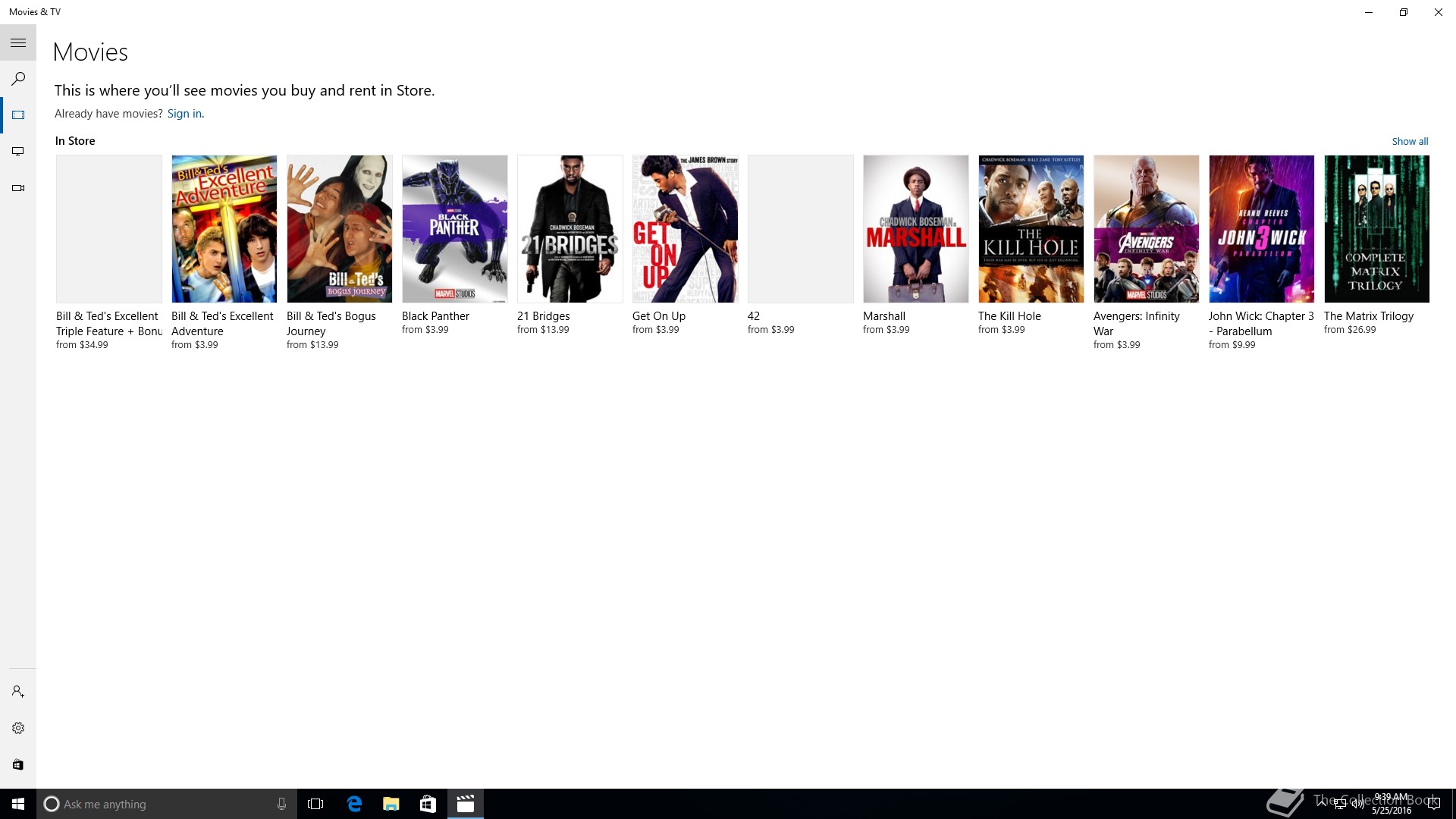Open Avengers: Infinity War poster
Viewport: 1456px width, 819px height.
pos(1147,229)
